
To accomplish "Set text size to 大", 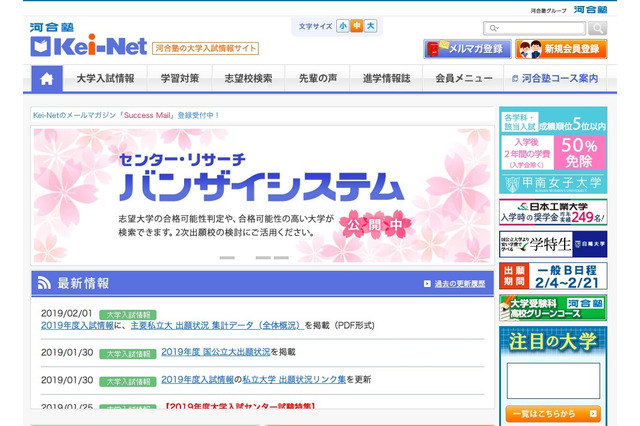I will [370, 26].
